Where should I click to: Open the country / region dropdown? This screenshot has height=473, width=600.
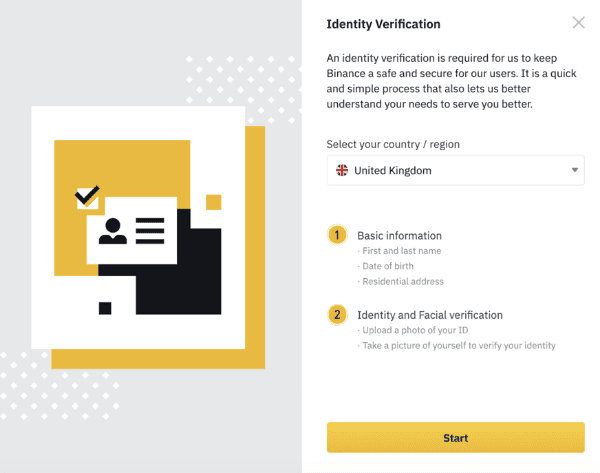(x=455, y=170)
